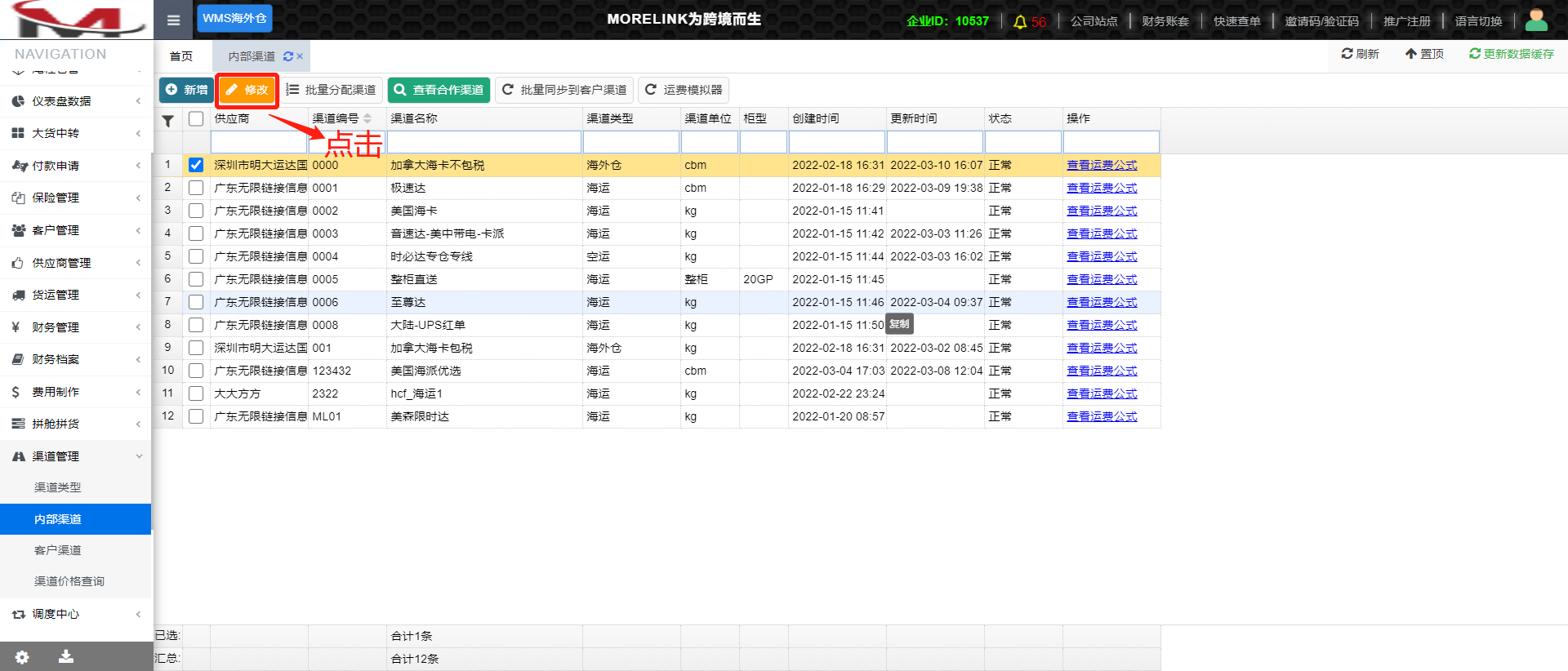This screenshot has width=1568, height=671.
Task: Click the 渠道名称 filter input field
Action: point(484,143)
